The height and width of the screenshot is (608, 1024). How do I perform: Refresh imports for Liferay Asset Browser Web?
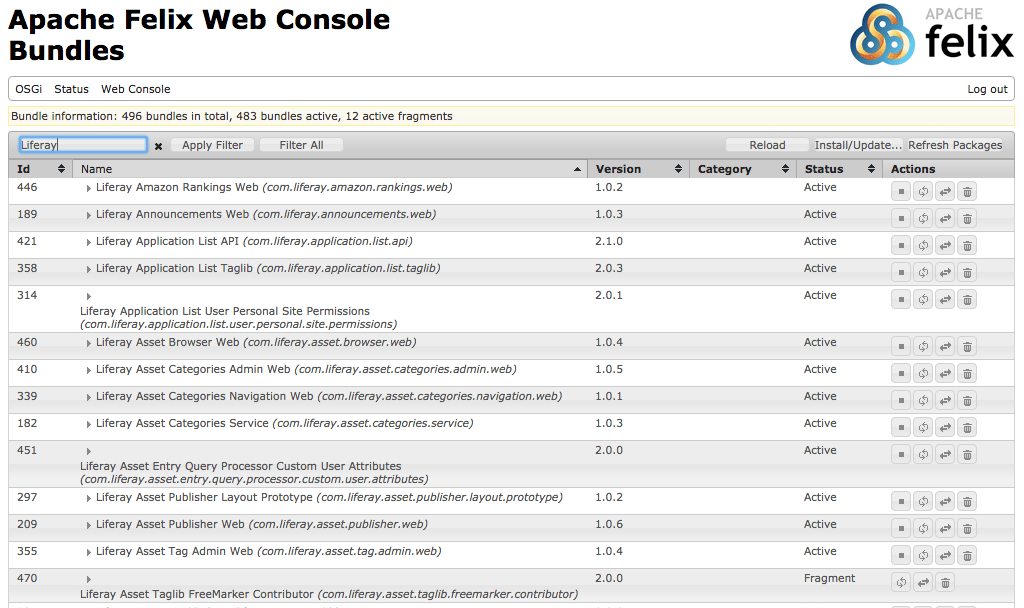pyautogui.click(x=923, y=346)
